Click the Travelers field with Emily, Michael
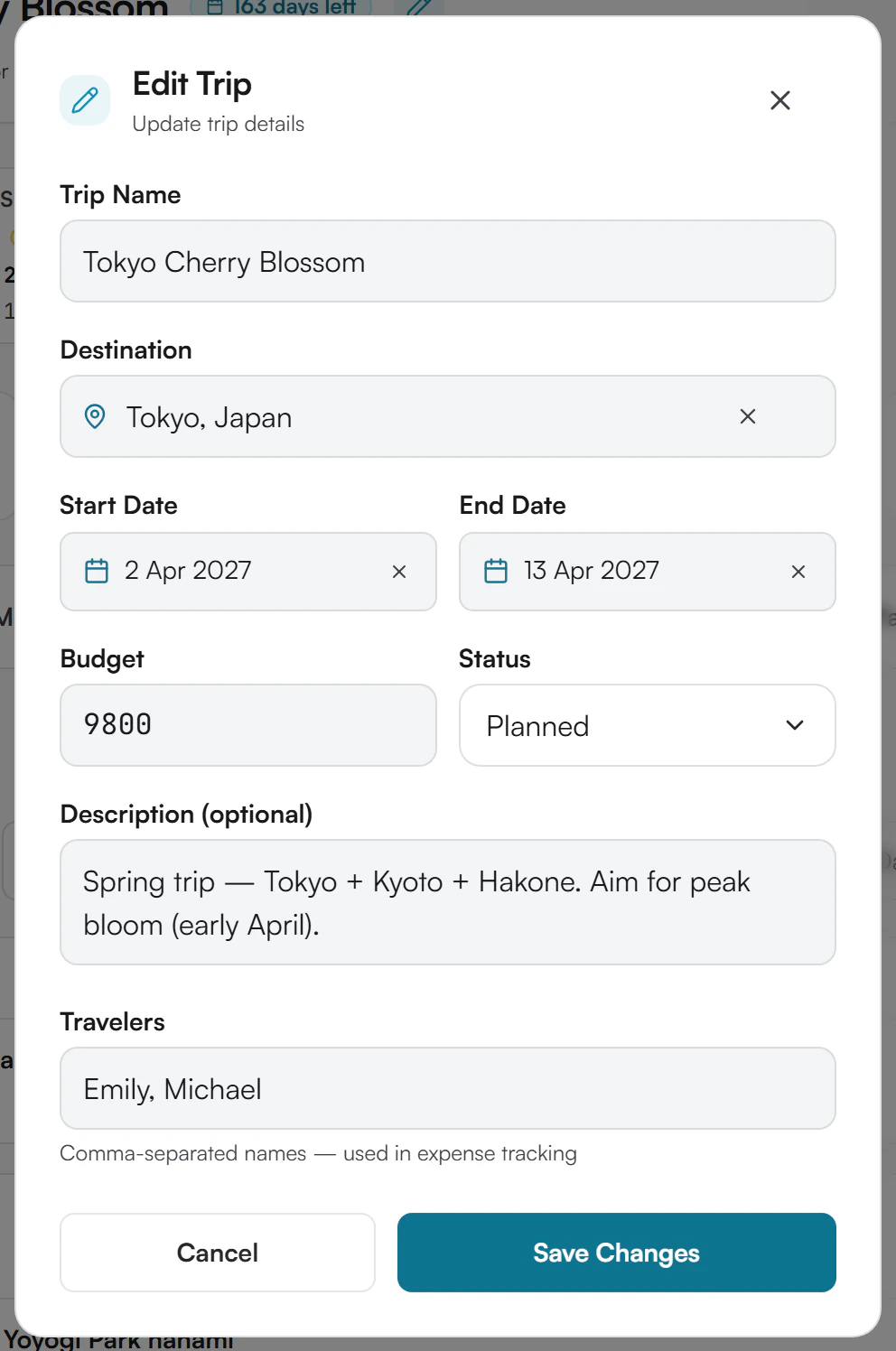 coord(448,1088)
